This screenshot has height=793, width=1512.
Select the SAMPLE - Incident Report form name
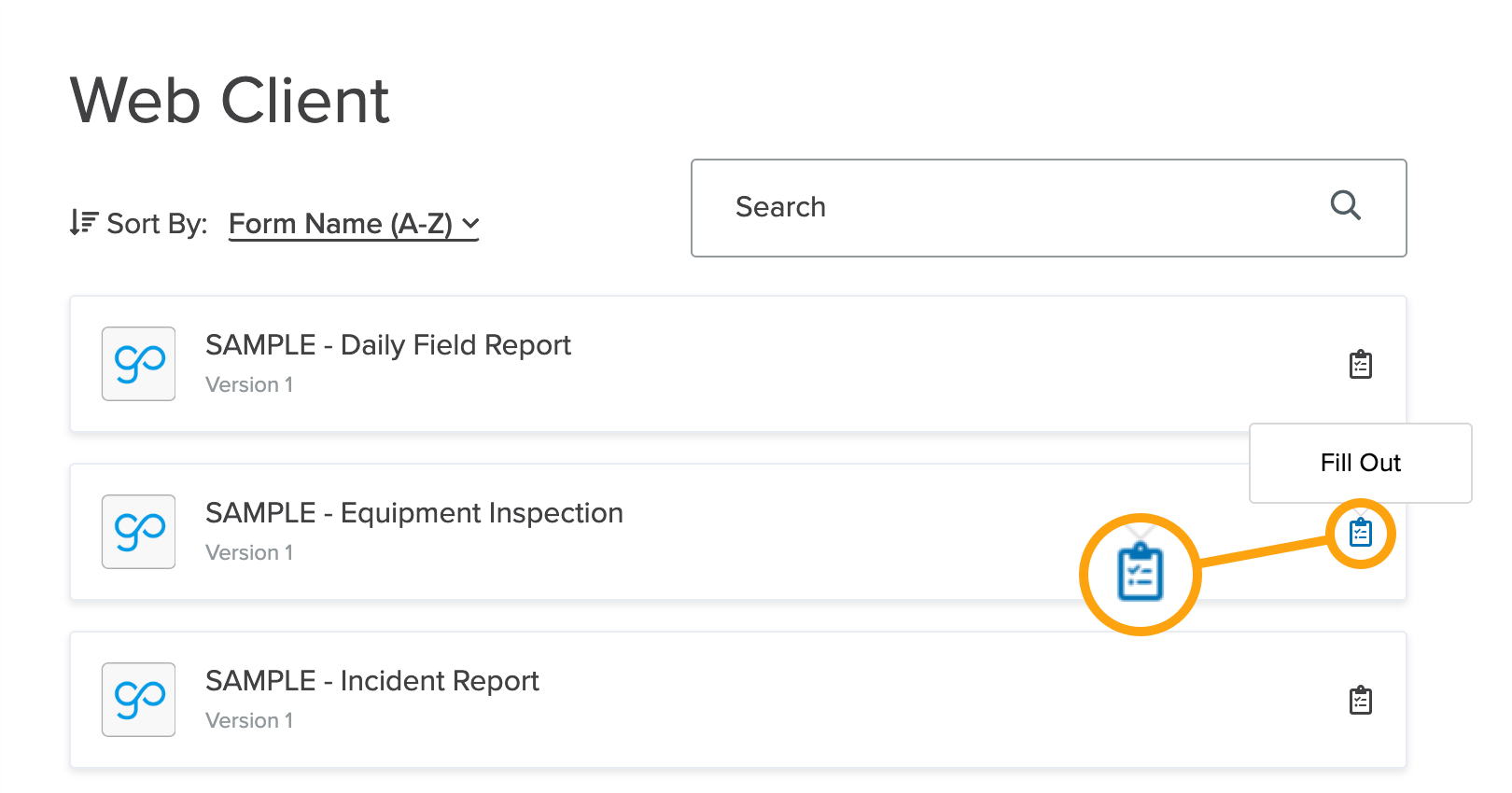(x=371, y=680)
